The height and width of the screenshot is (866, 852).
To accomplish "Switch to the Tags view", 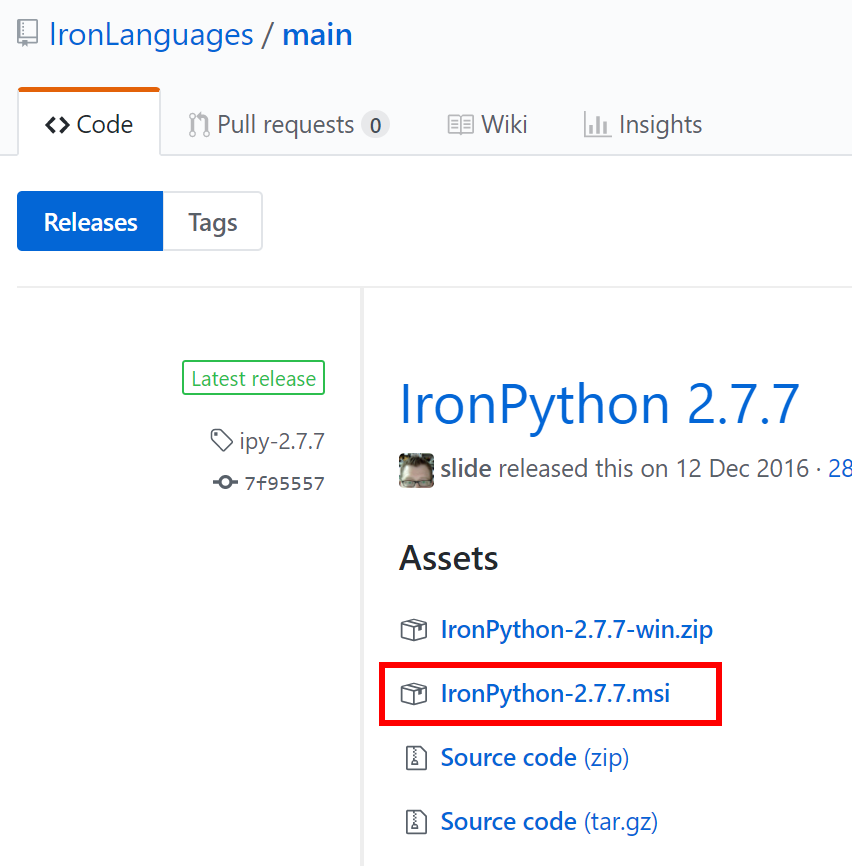I will point(213,221).
